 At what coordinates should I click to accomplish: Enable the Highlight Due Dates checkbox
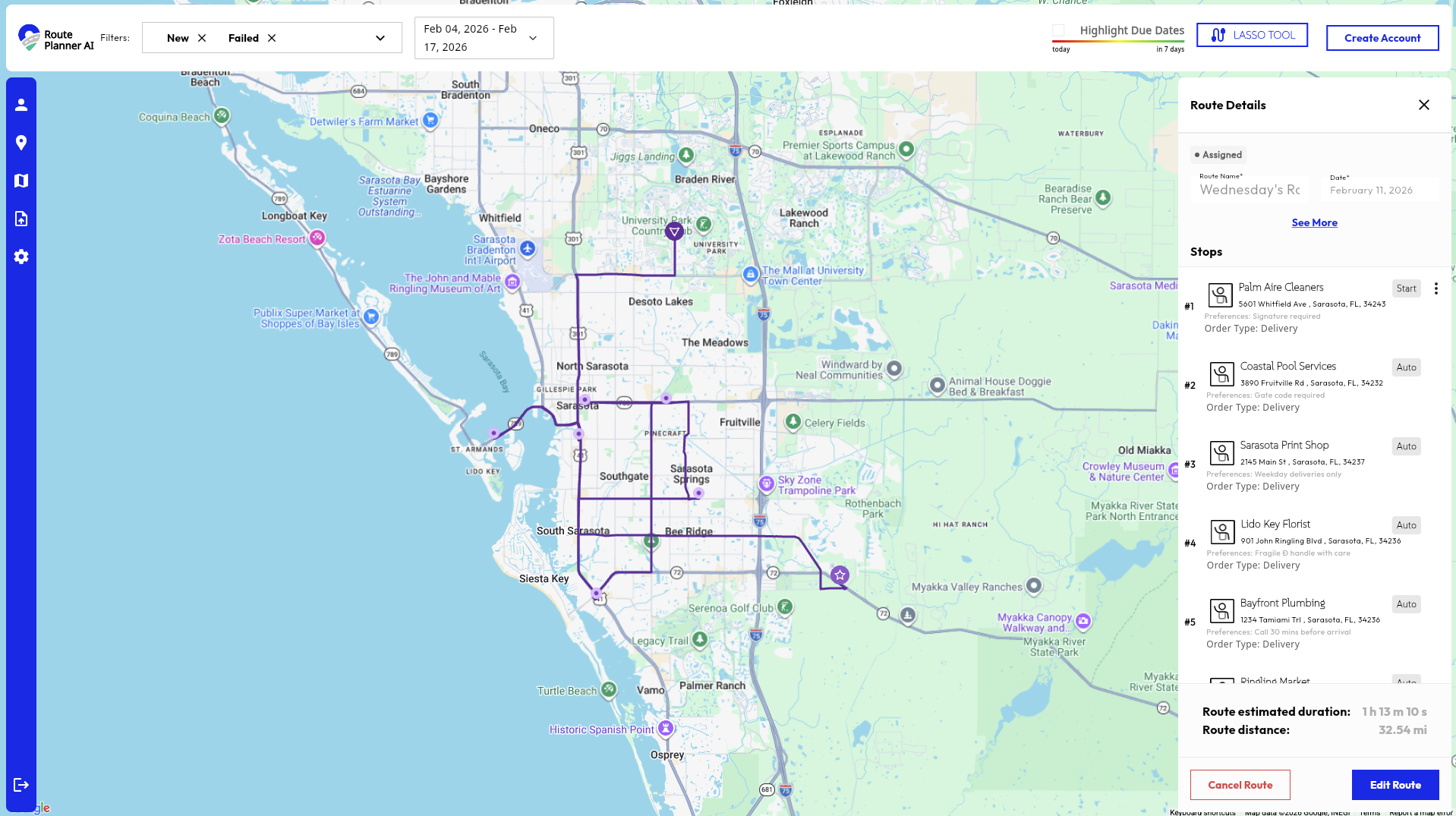(1057, 30)
